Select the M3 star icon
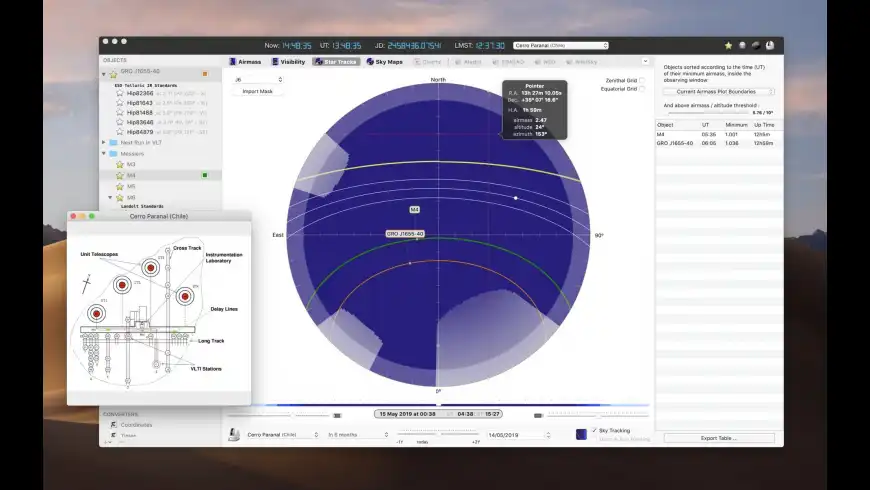This screenshot has width=870, height=490. [119, 164]
